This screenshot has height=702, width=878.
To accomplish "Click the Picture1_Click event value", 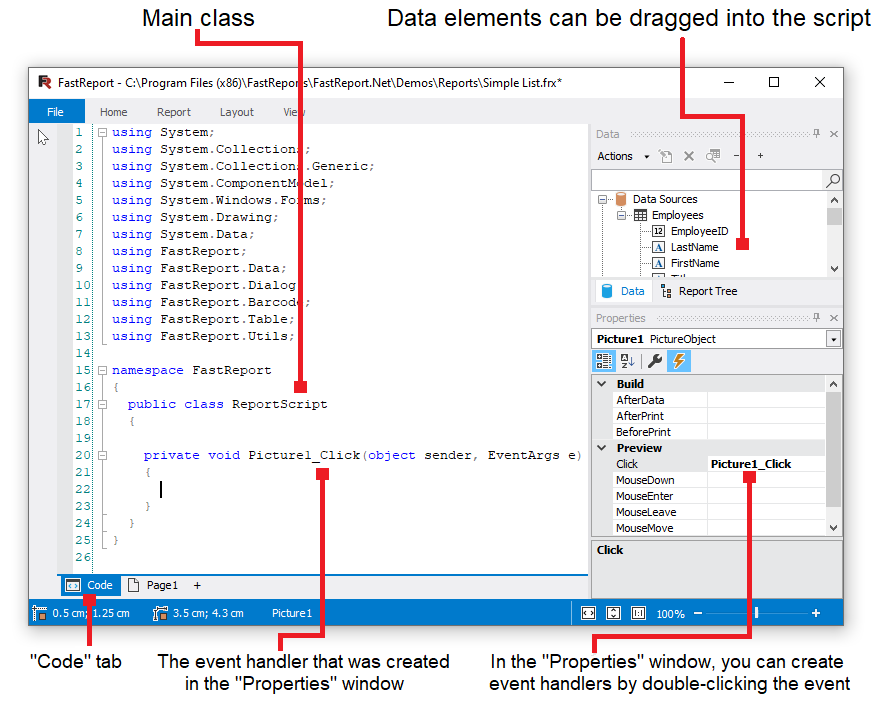I will pyautogui.click(x=751, y=464).
